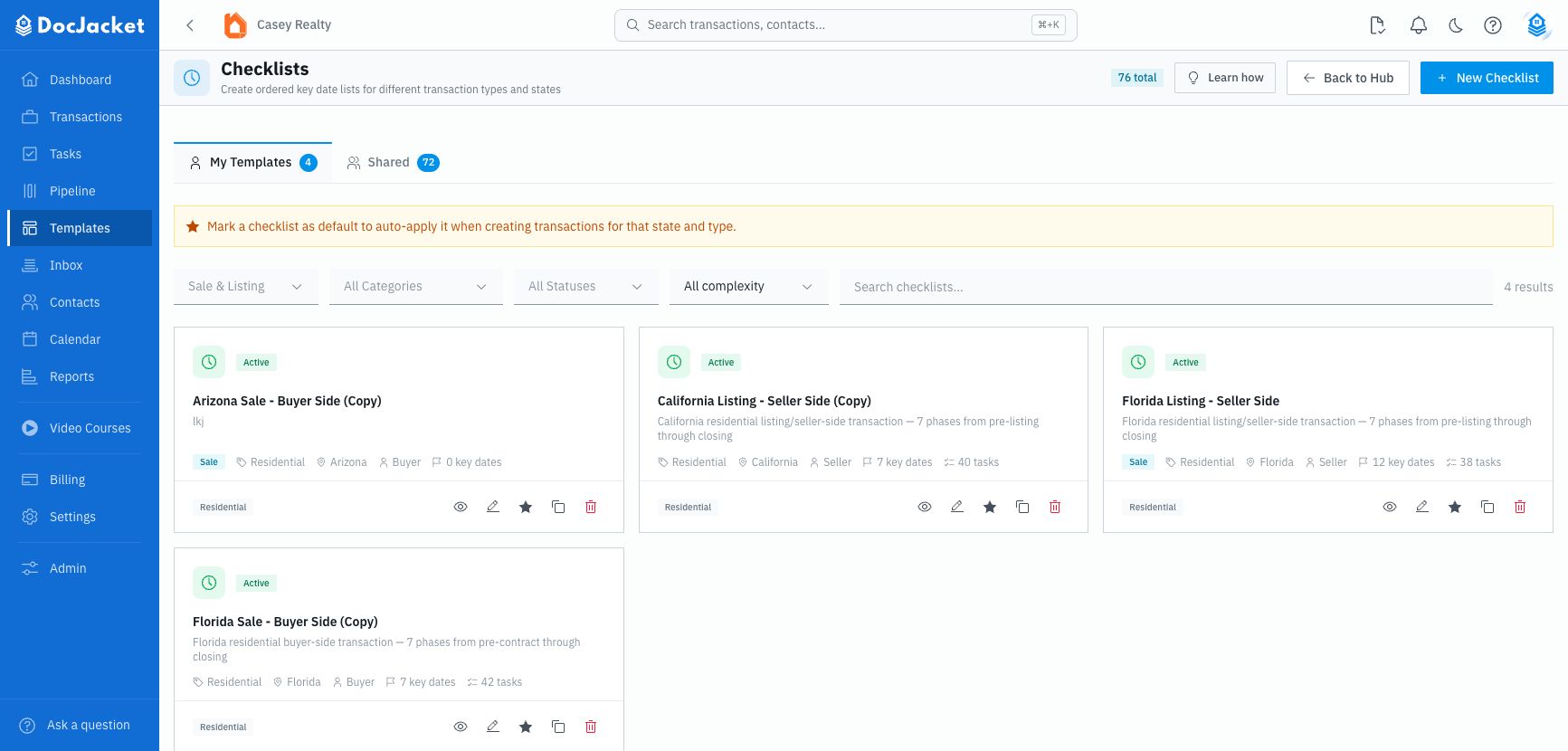Open the California Listing - Seller Side (Copy) title

click(x=765, y=401)
